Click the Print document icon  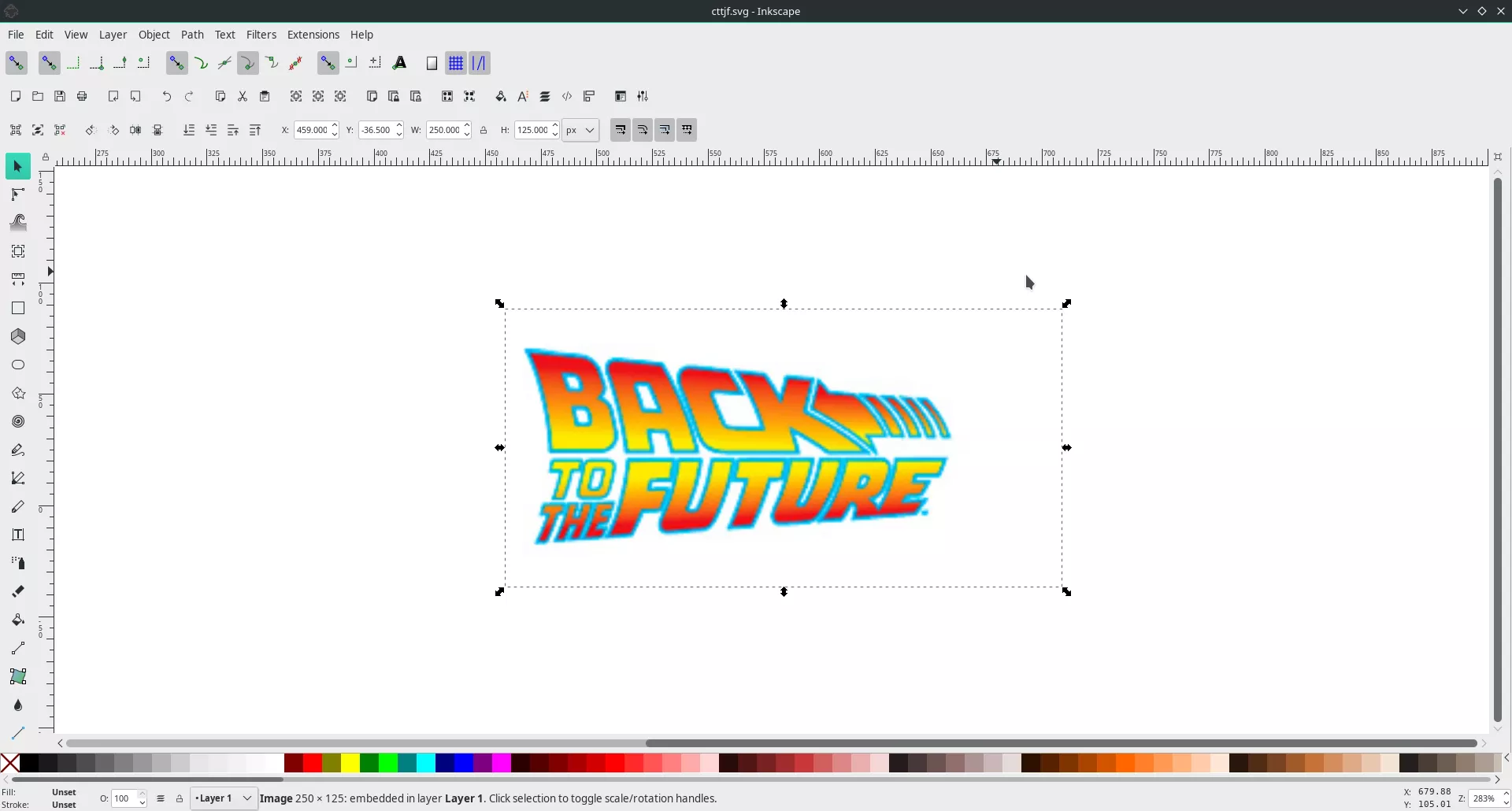point(82,96)
